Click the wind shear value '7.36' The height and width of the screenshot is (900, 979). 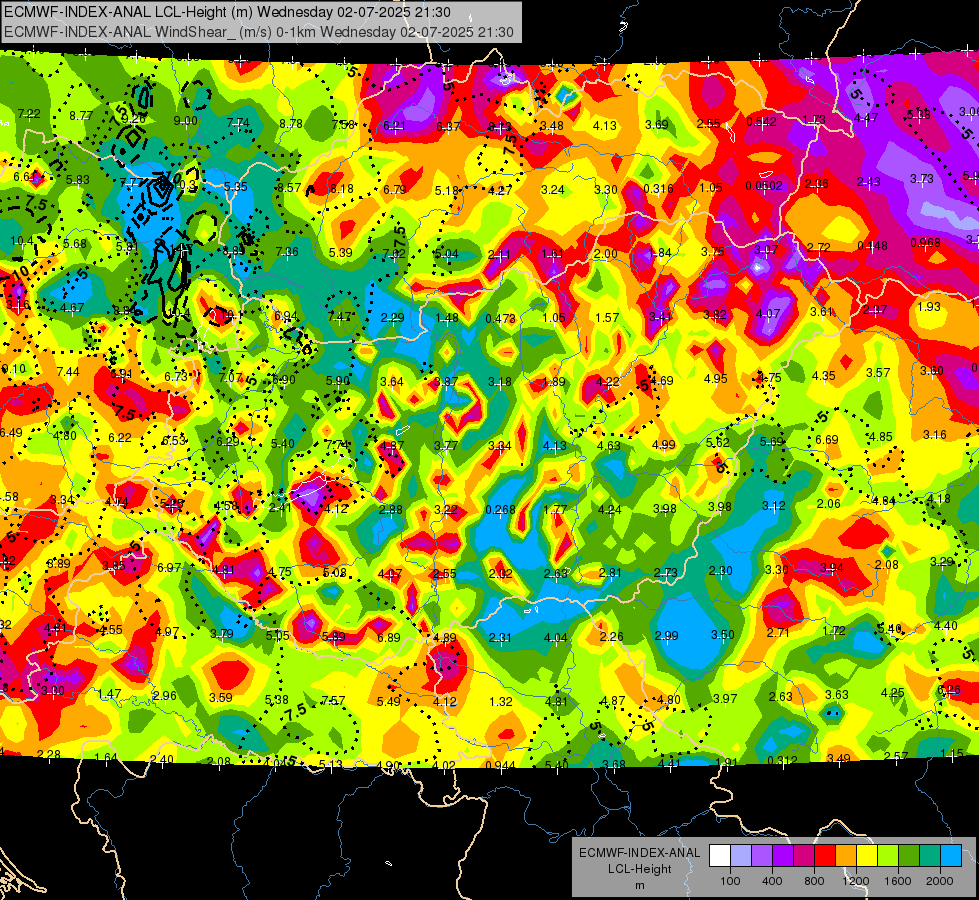tap(287, 252)
